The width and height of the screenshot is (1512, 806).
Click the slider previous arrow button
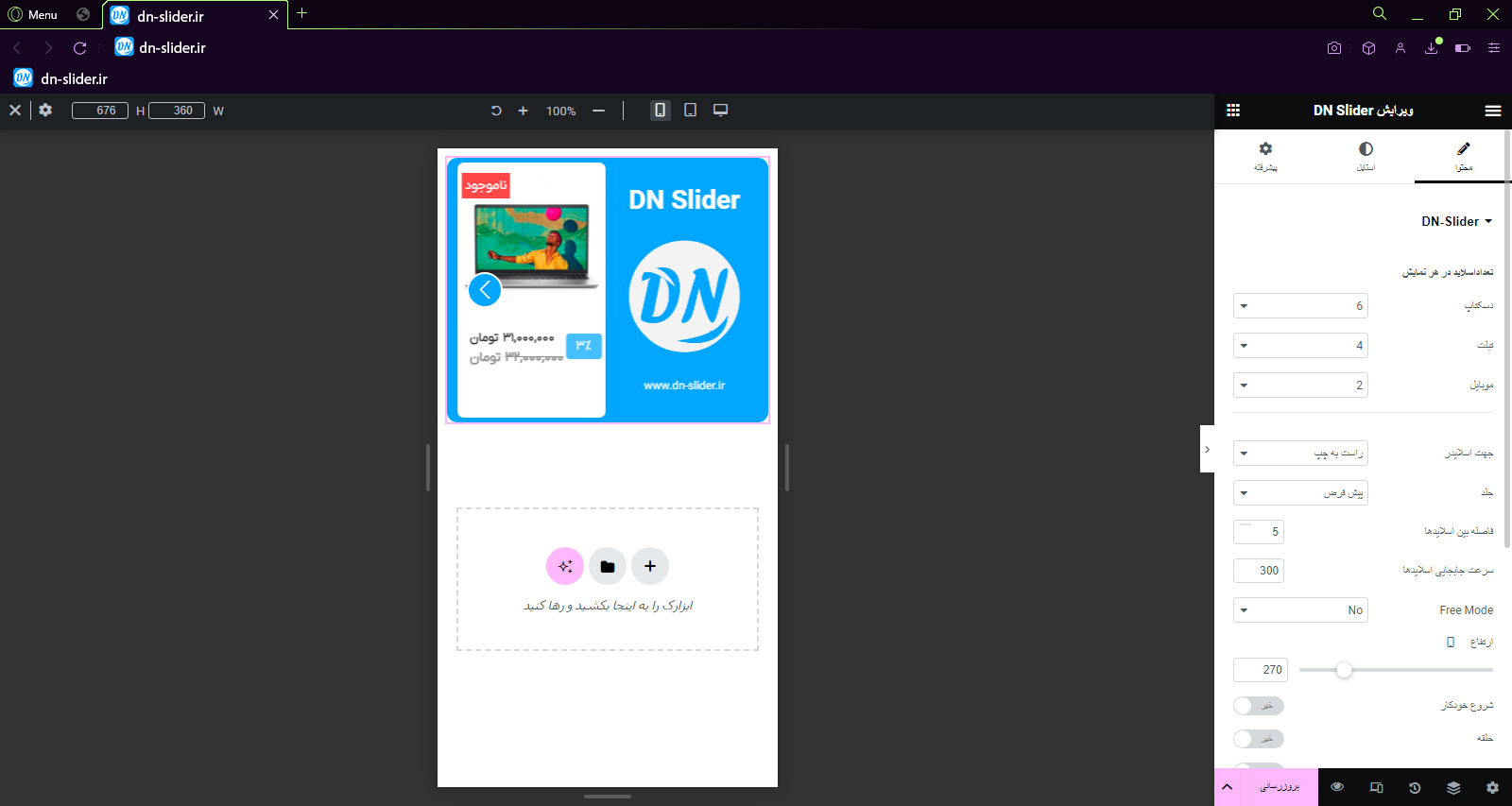pyautogui.click(x=485, y=289)
